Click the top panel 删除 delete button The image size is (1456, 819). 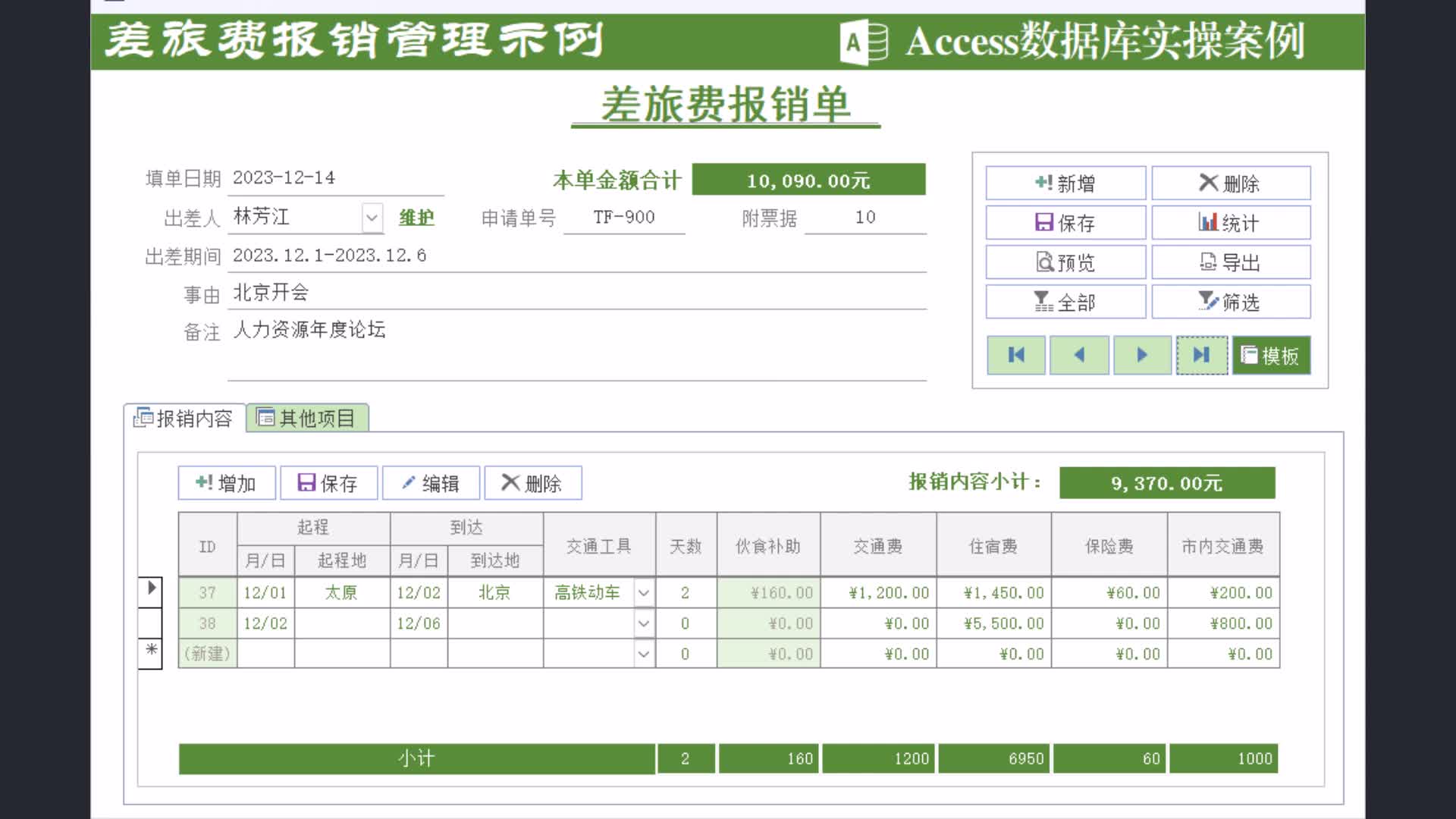coord(1231,183)
